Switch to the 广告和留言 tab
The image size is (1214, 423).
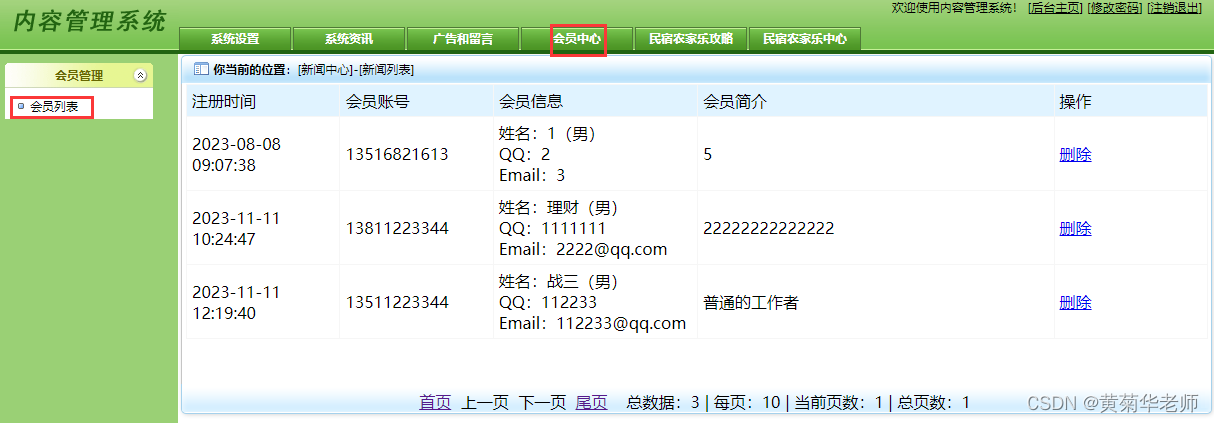(463, 39)
